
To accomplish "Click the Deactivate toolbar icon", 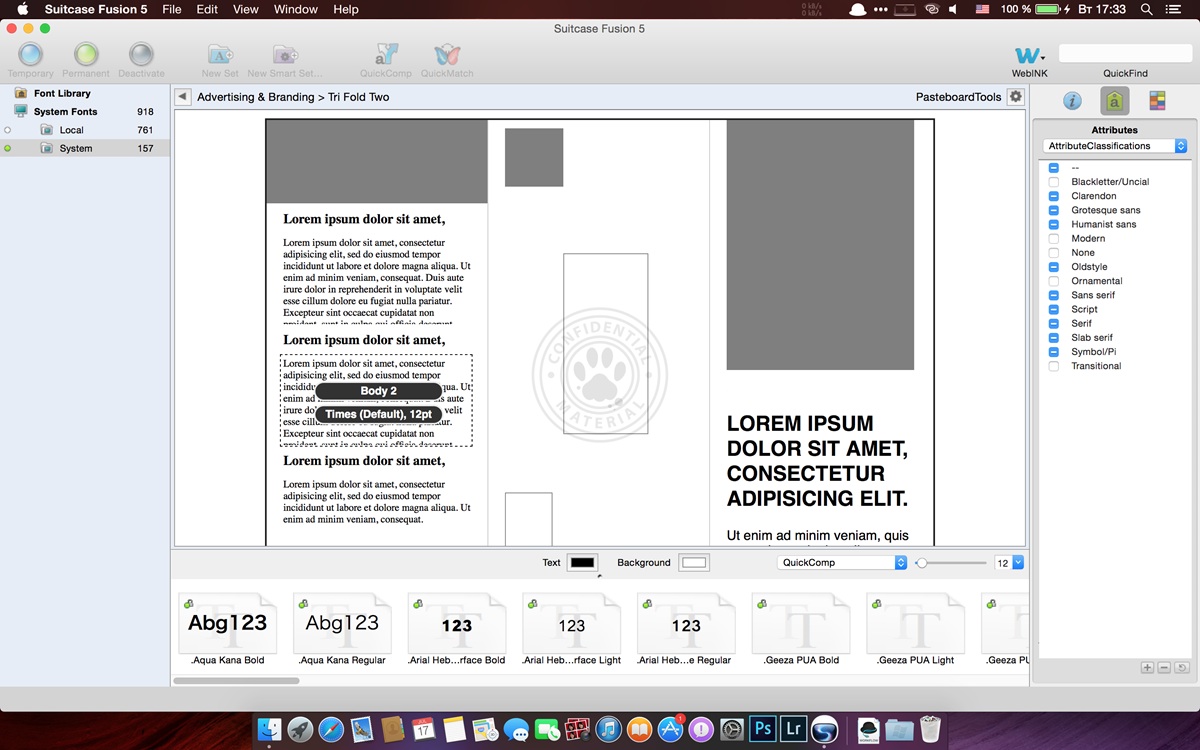I will click(141, 54).
